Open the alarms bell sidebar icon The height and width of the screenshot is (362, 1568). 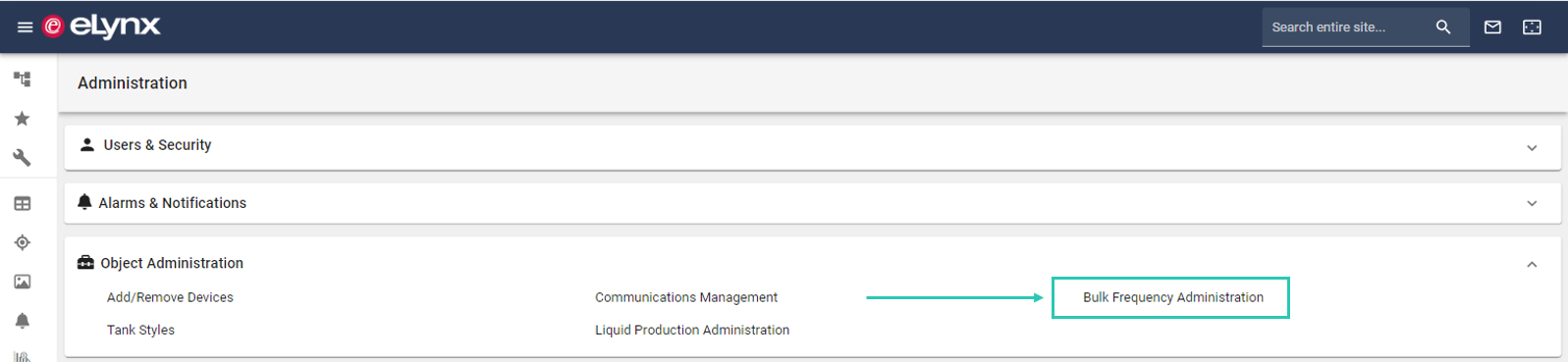tap(23, 321)
